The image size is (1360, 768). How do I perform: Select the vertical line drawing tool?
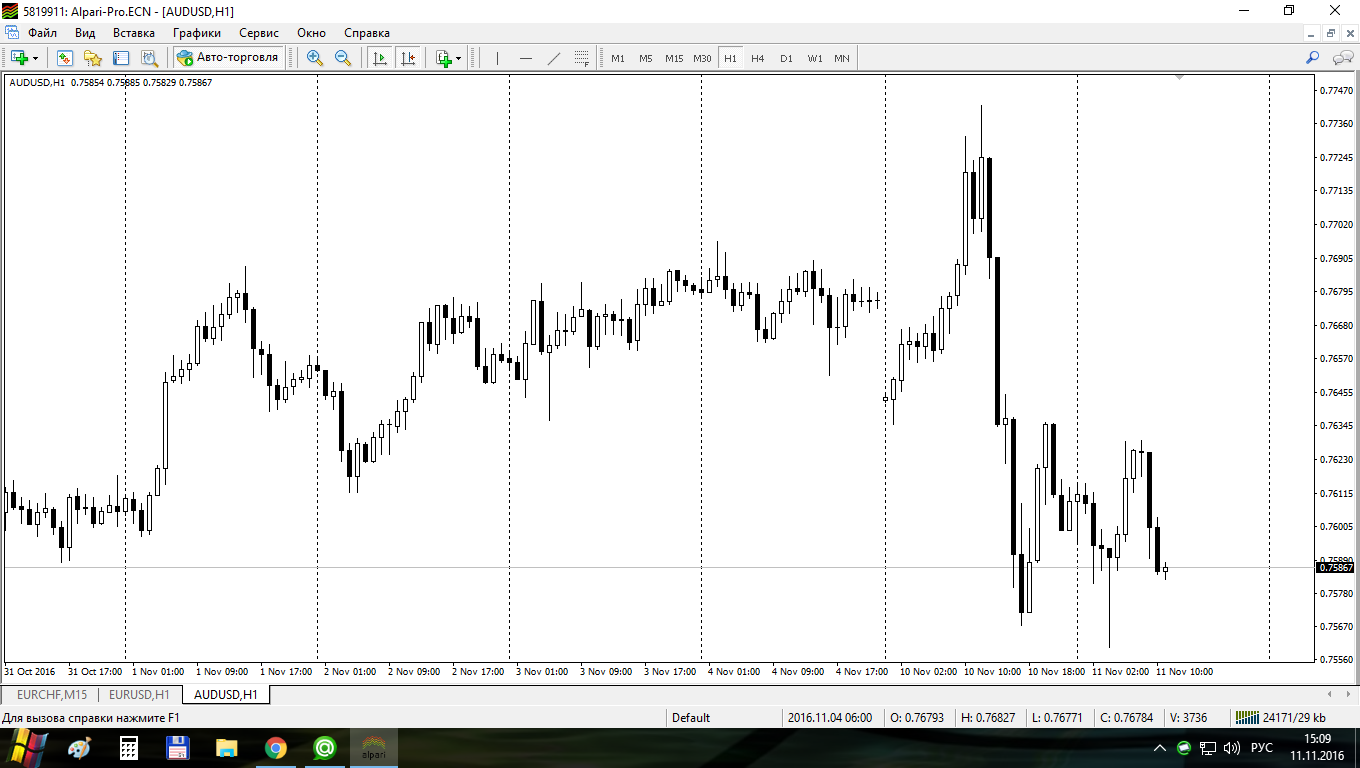pos(497,58)
